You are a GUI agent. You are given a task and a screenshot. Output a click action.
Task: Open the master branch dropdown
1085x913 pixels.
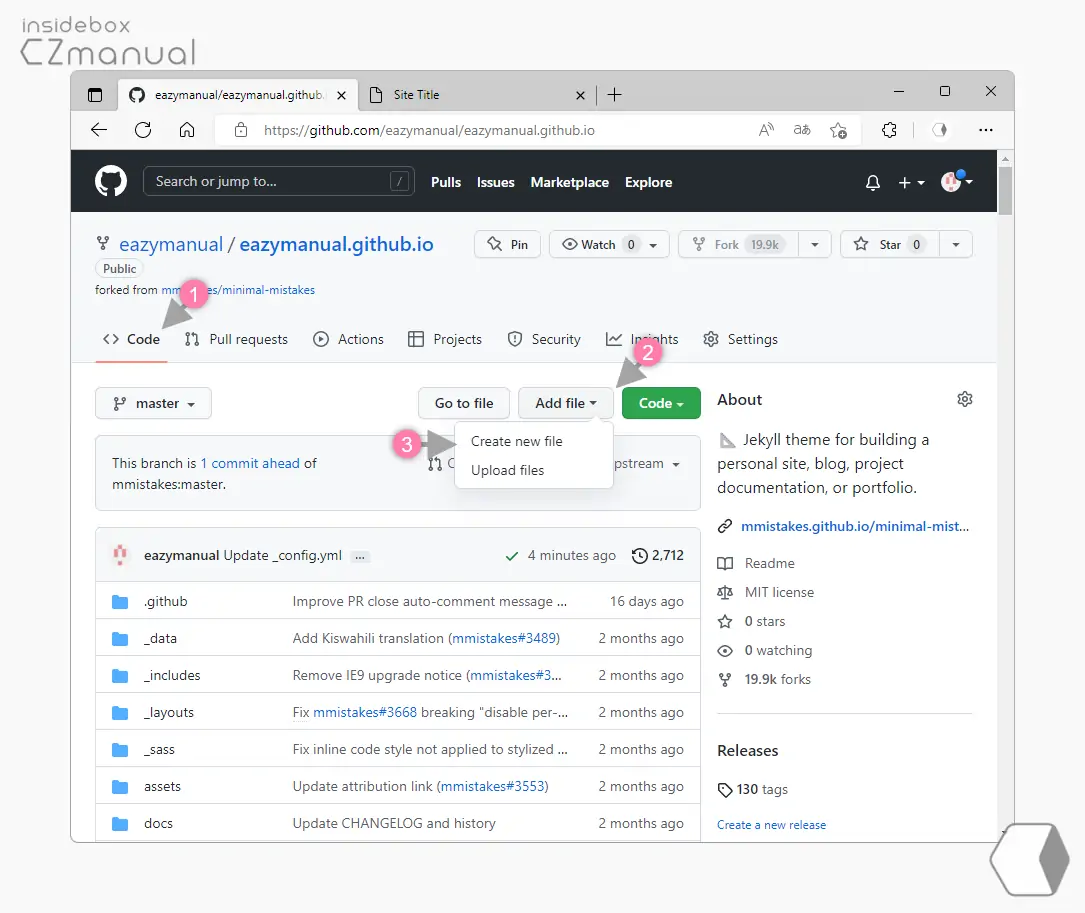153,403
